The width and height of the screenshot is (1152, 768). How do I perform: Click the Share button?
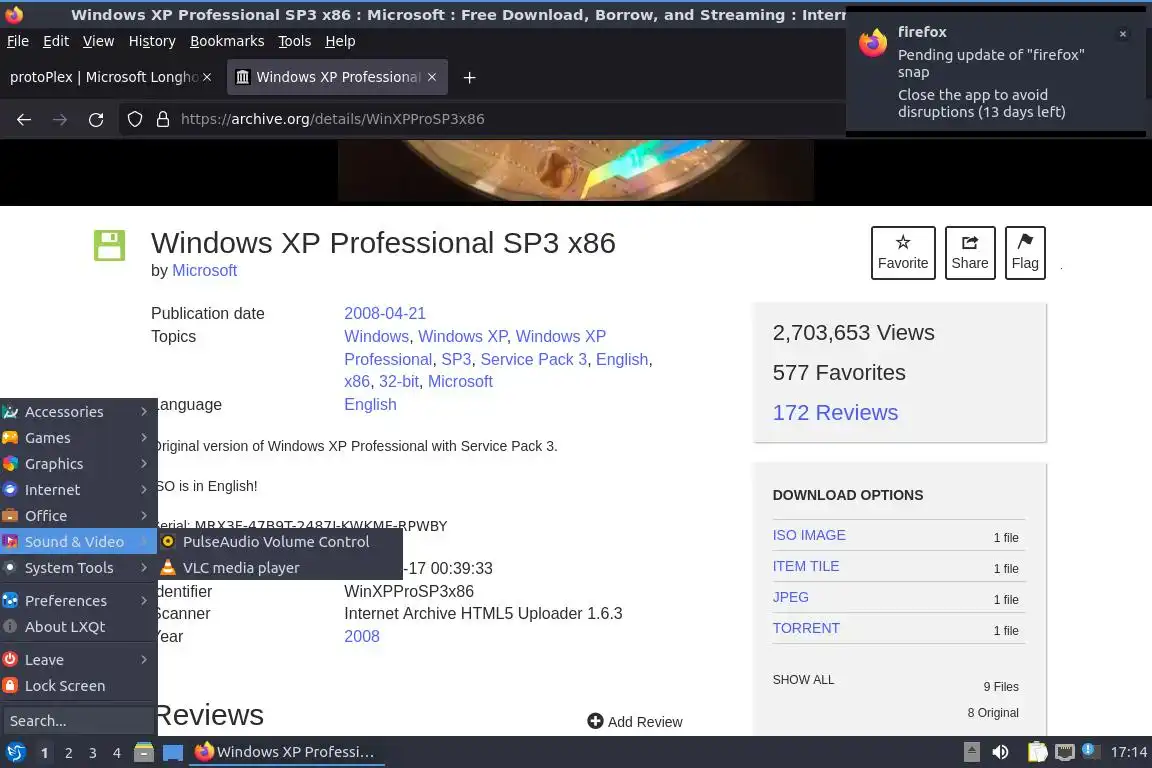(970, 252)
